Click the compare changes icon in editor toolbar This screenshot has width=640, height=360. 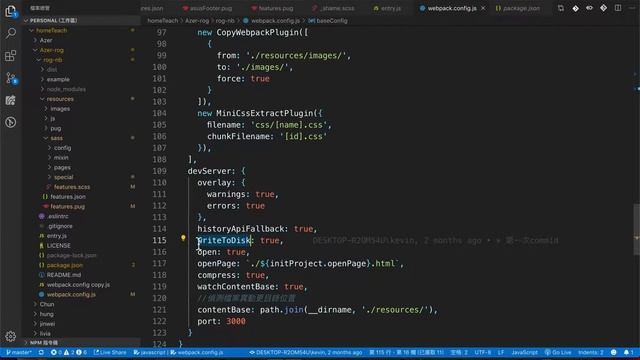coord(561,8)
